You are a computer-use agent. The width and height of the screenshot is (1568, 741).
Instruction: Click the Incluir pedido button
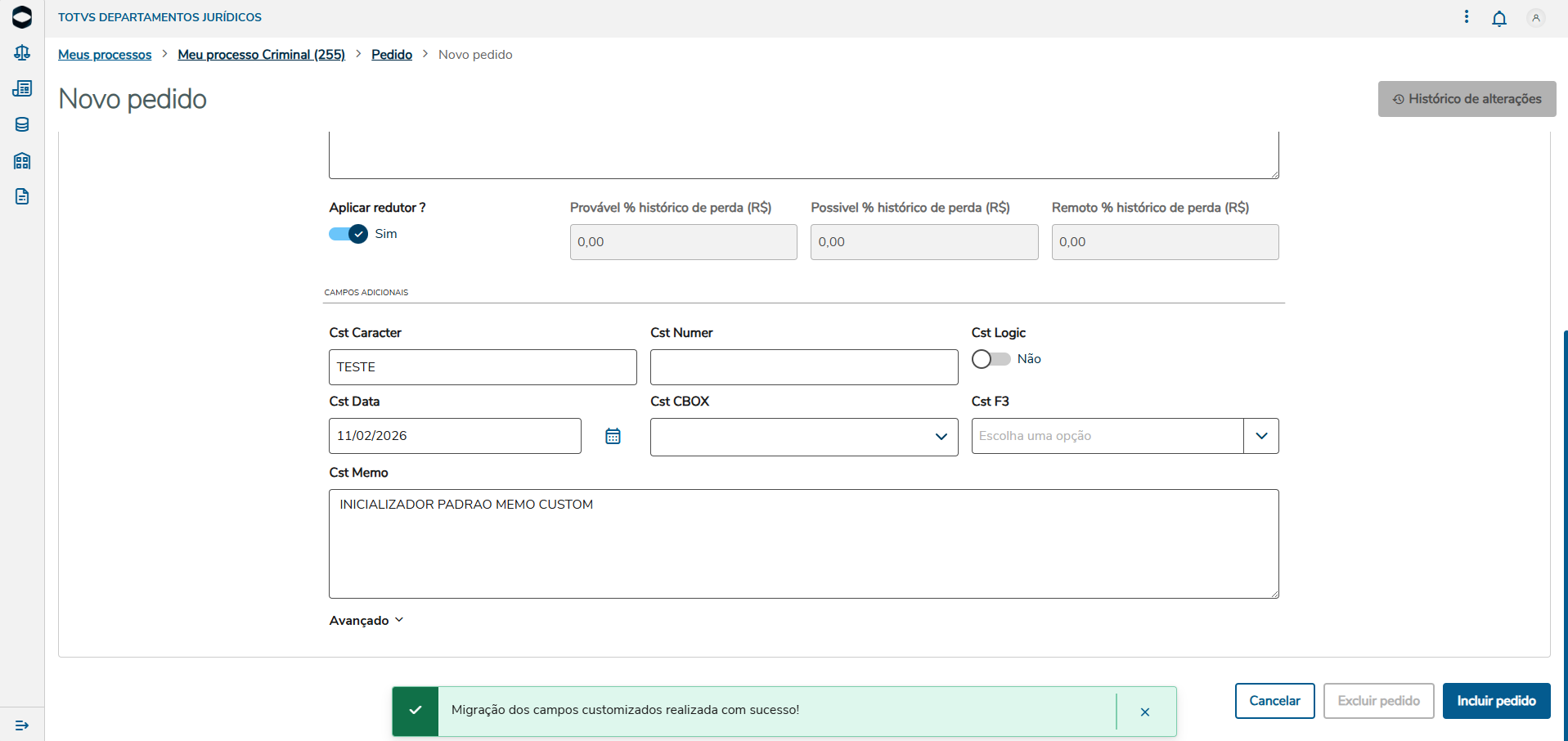click(x=1496, y=701)
